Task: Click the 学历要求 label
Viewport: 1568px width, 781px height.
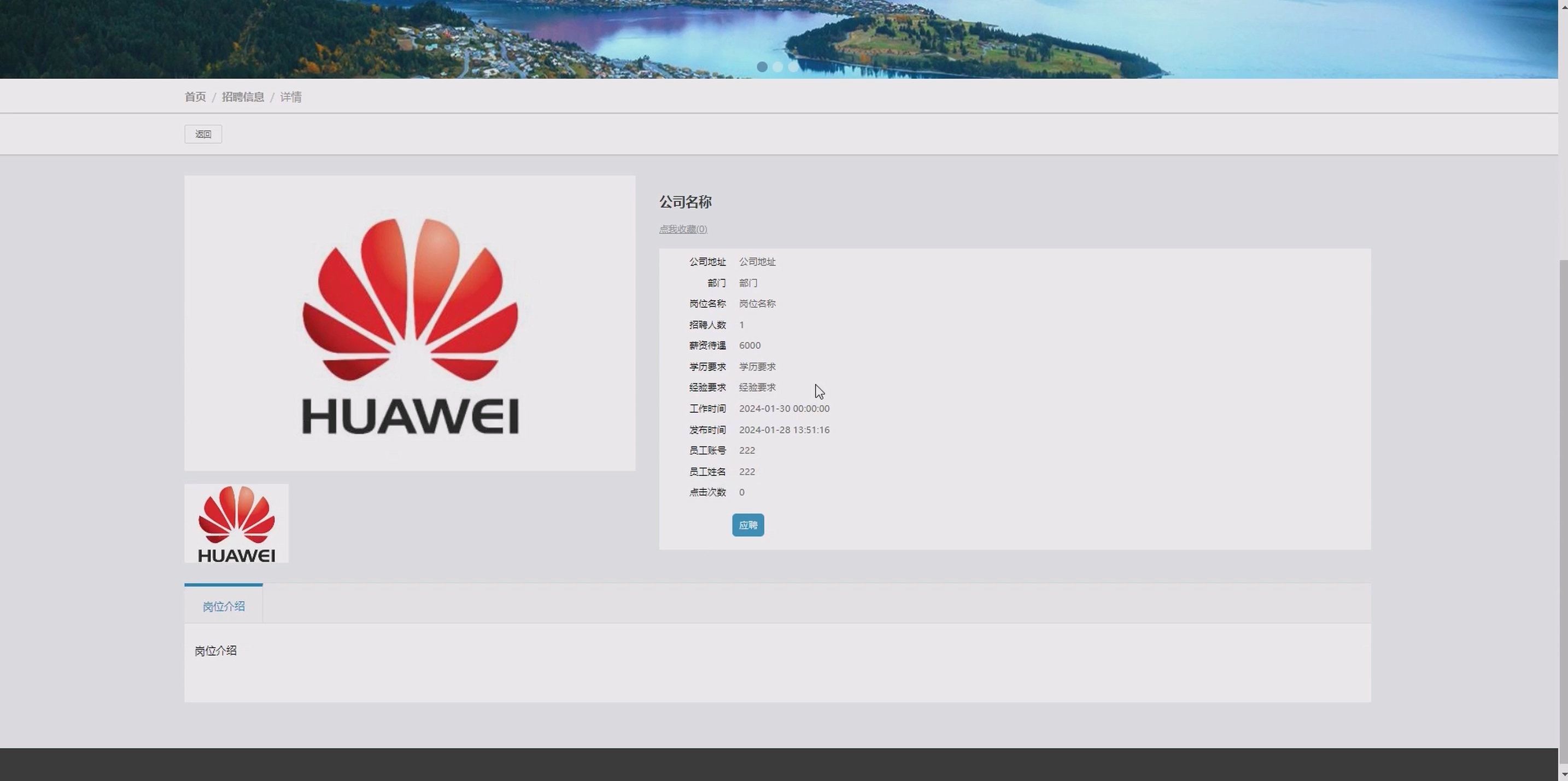Action: point(707,366)
